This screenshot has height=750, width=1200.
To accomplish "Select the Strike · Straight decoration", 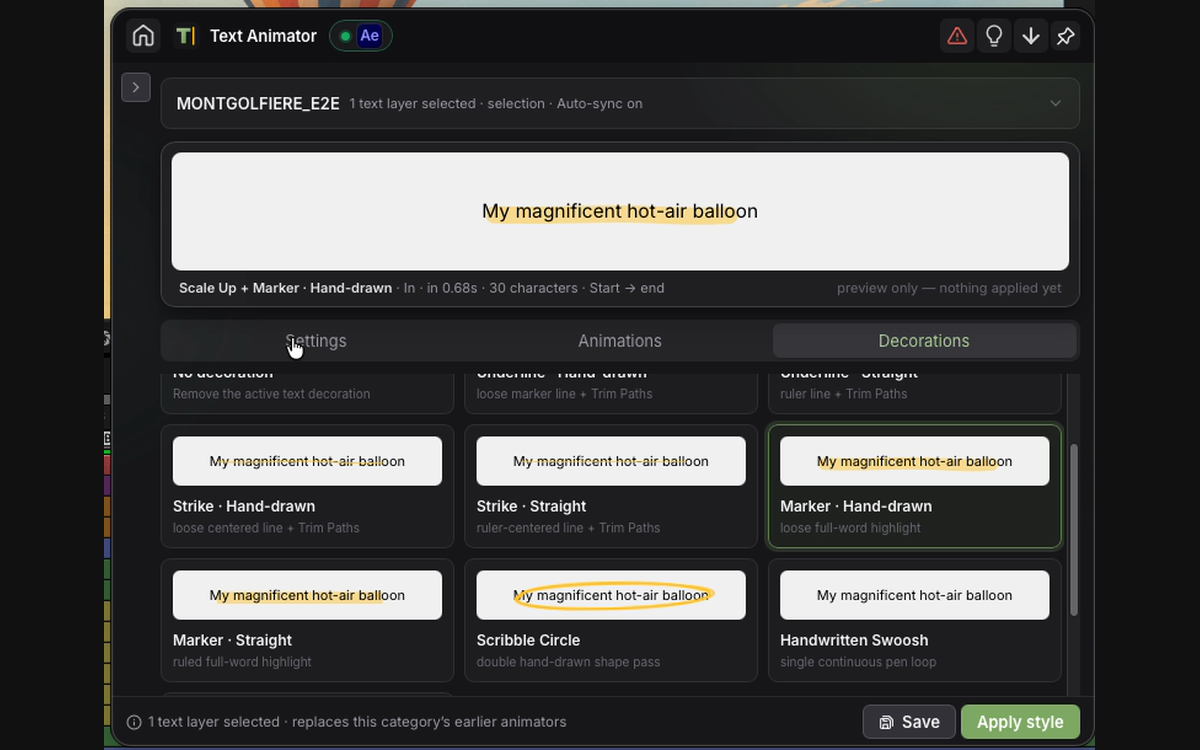I will tap(611, 487).
